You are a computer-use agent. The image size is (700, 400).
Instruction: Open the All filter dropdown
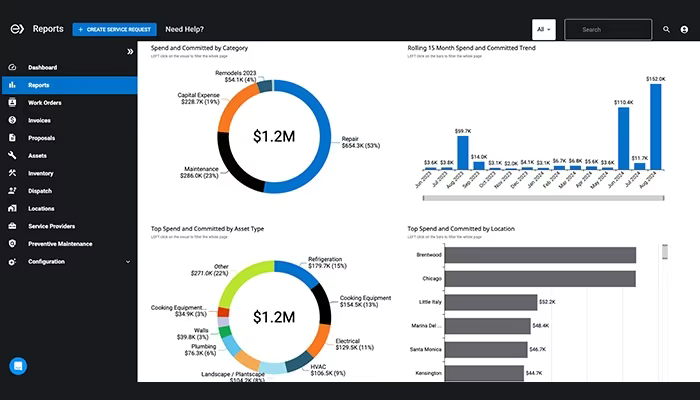click(x=544, y=29)
